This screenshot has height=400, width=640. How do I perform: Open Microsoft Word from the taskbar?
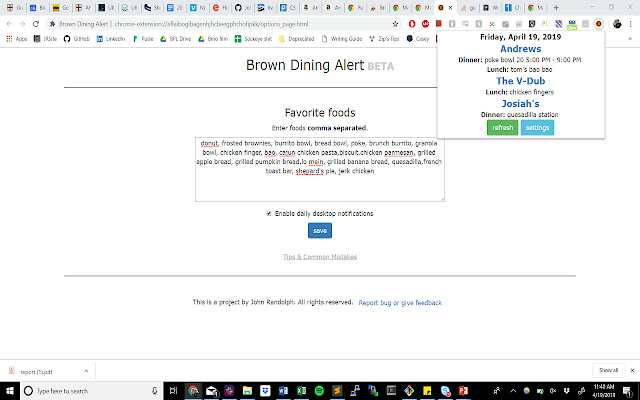(283, 391)
